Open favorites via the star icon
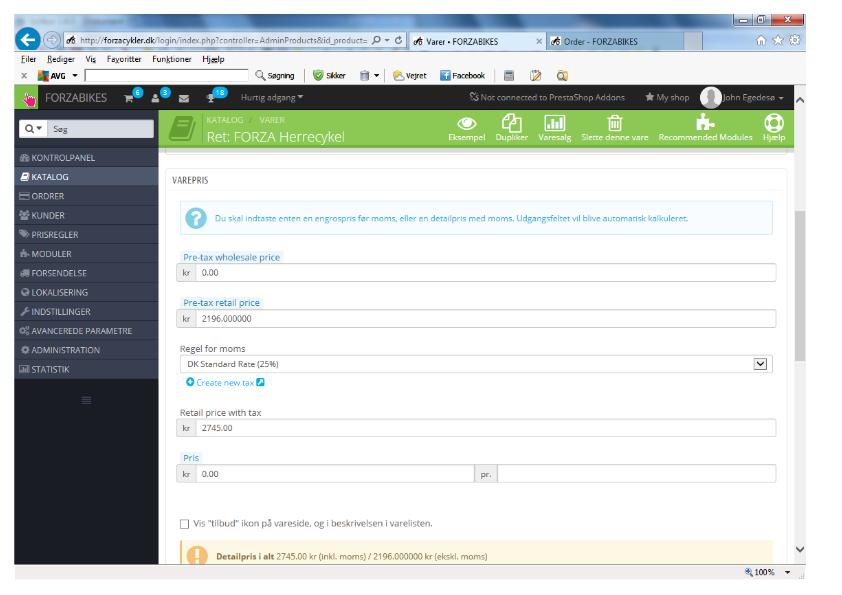The height and width of the screenshot is (595, 842). [778, 40]
